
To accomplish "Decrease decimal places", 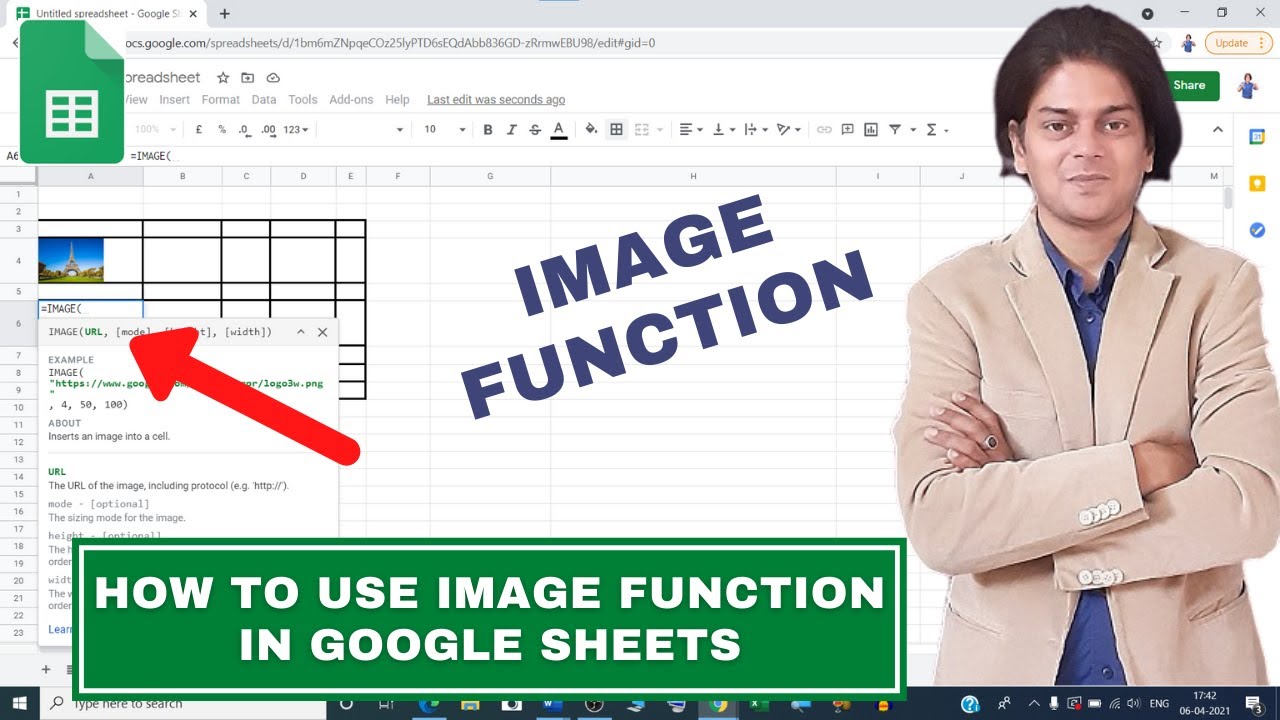I will pyautogui.click(x=245, y=130).
